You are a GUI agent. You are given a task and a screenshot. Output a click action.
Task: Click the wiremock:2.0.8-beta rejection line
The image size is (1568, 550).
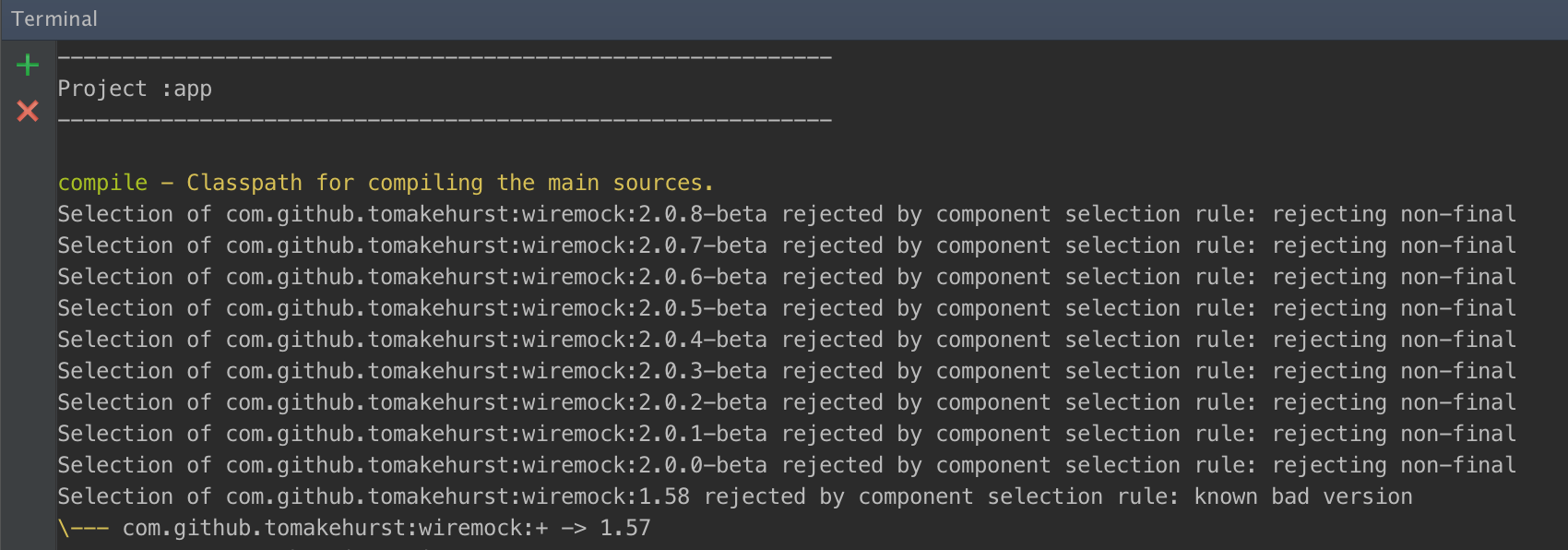(x=786, y=214)
